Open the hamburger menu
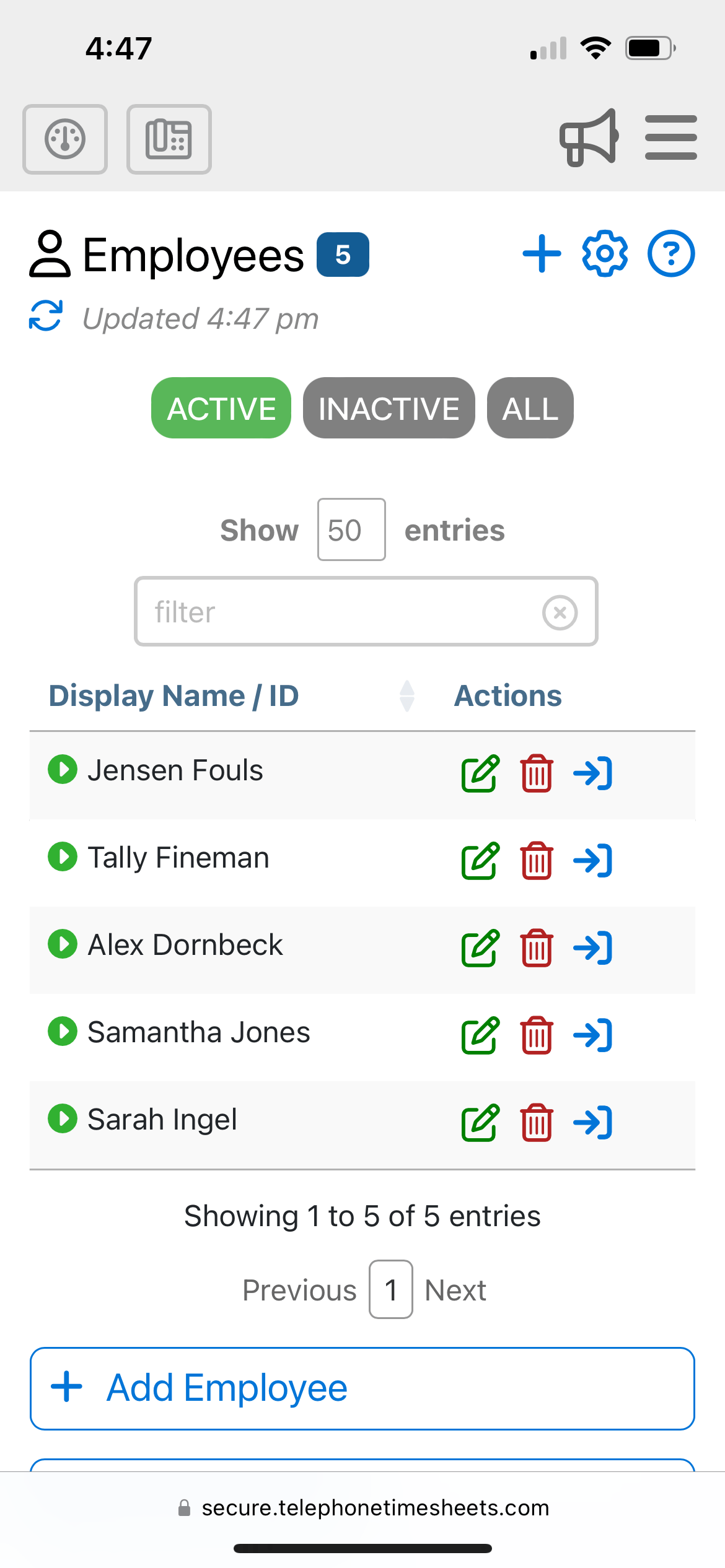Image resolution: width=725 pixels, height=1568 pixels. tap(670, 137)
